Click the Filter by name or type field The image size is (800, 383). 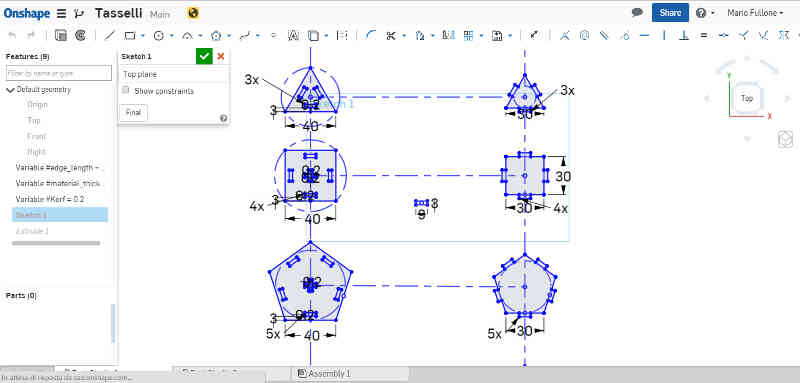pos(59,73)
